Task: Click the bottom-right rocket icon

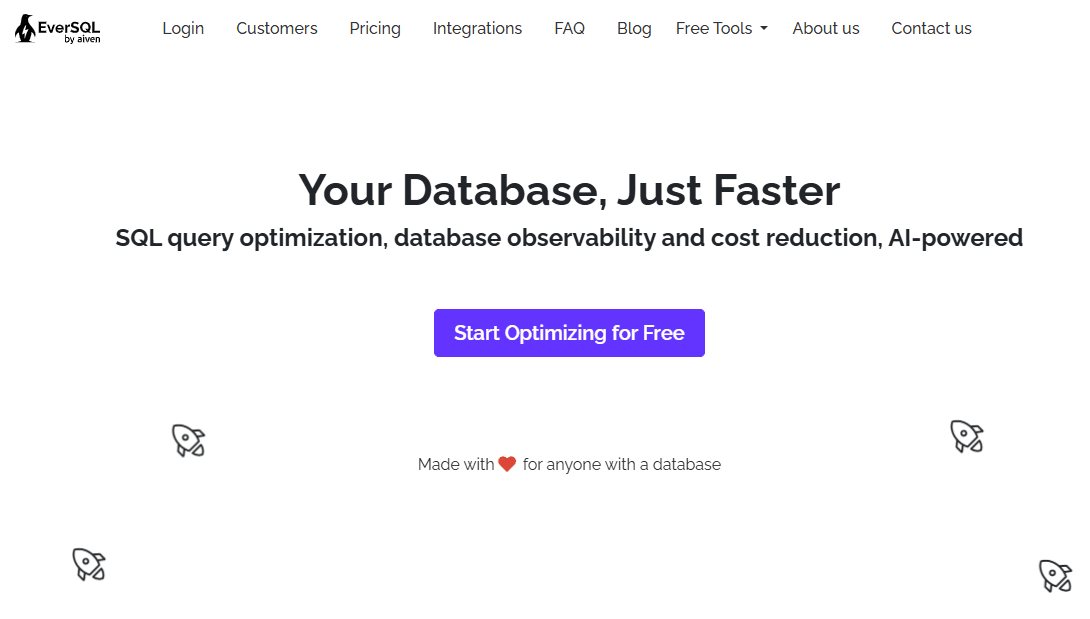Action: click(x=1055, y=575)
